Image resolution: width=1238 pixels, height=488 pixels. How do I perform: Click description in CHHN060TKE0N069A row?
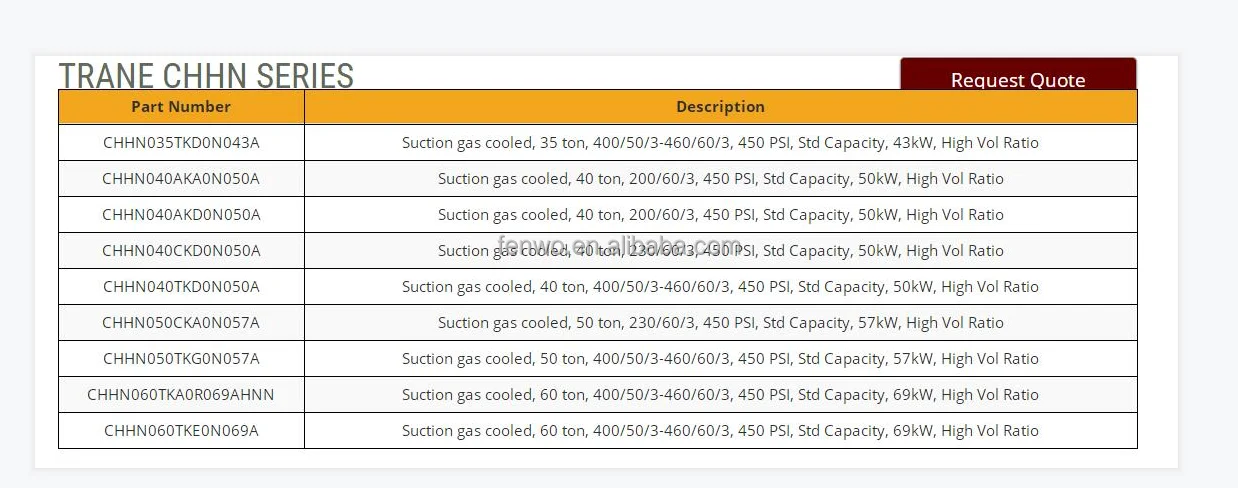point(720,431)
